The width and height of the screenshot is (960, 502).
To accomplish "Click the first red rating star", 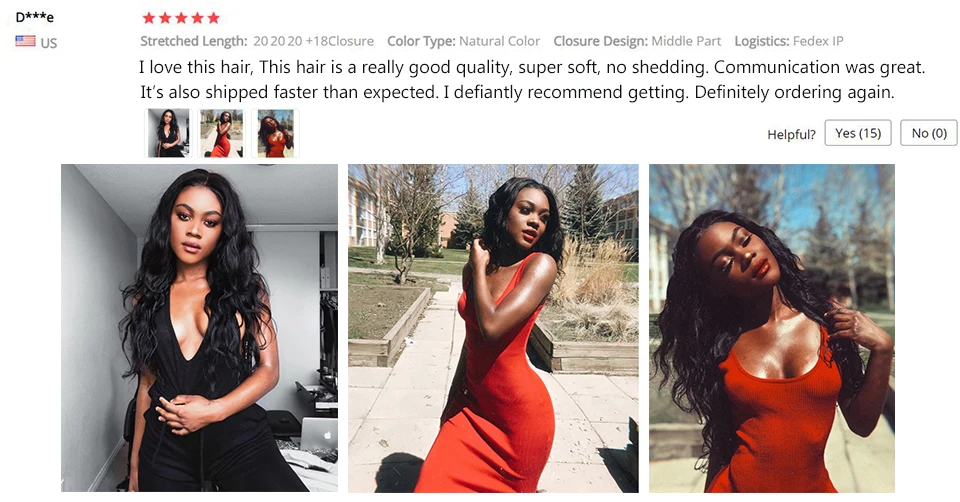I will pyautogui.click(x=149, y=18).
